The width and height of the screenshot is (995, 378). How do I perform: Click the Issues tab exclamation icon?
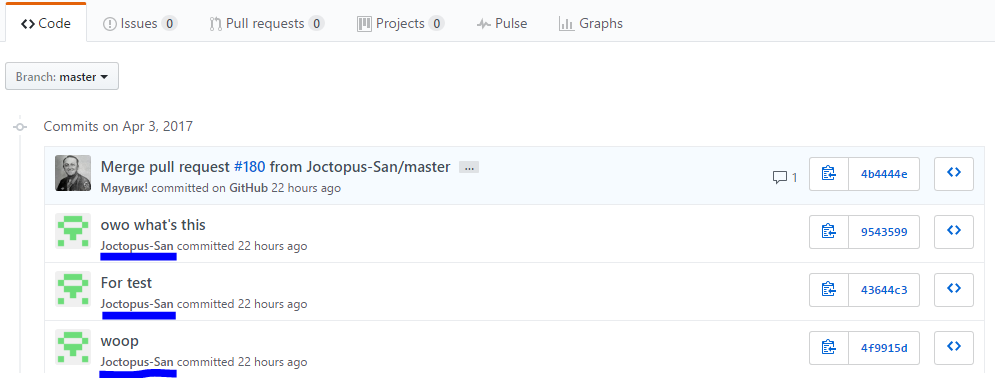[x=110, y=24]
